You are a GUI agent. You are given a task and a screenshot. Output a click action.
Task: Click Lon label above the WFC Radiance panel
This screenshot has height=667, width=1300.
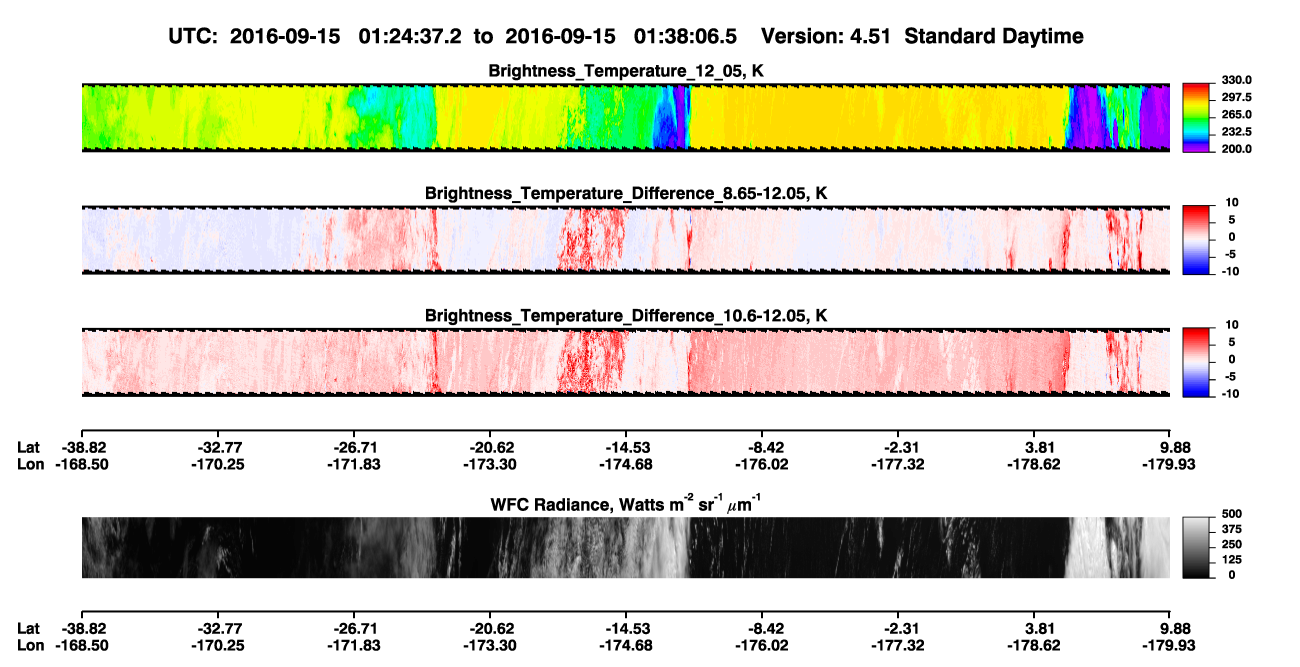[x=31, y=464]
